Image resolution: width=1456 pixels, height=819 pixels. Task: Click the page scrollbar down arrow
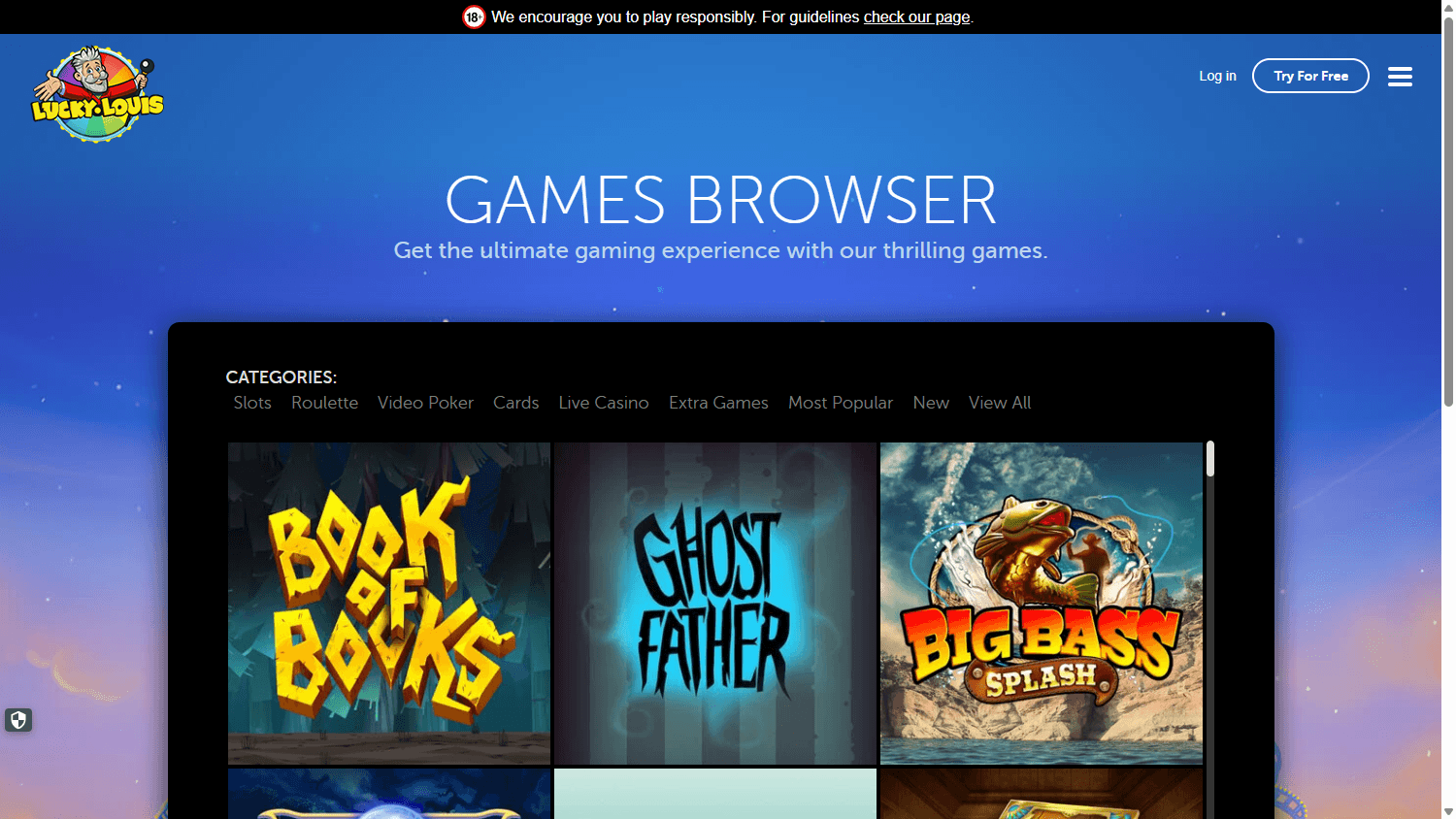pos(1448,811)
